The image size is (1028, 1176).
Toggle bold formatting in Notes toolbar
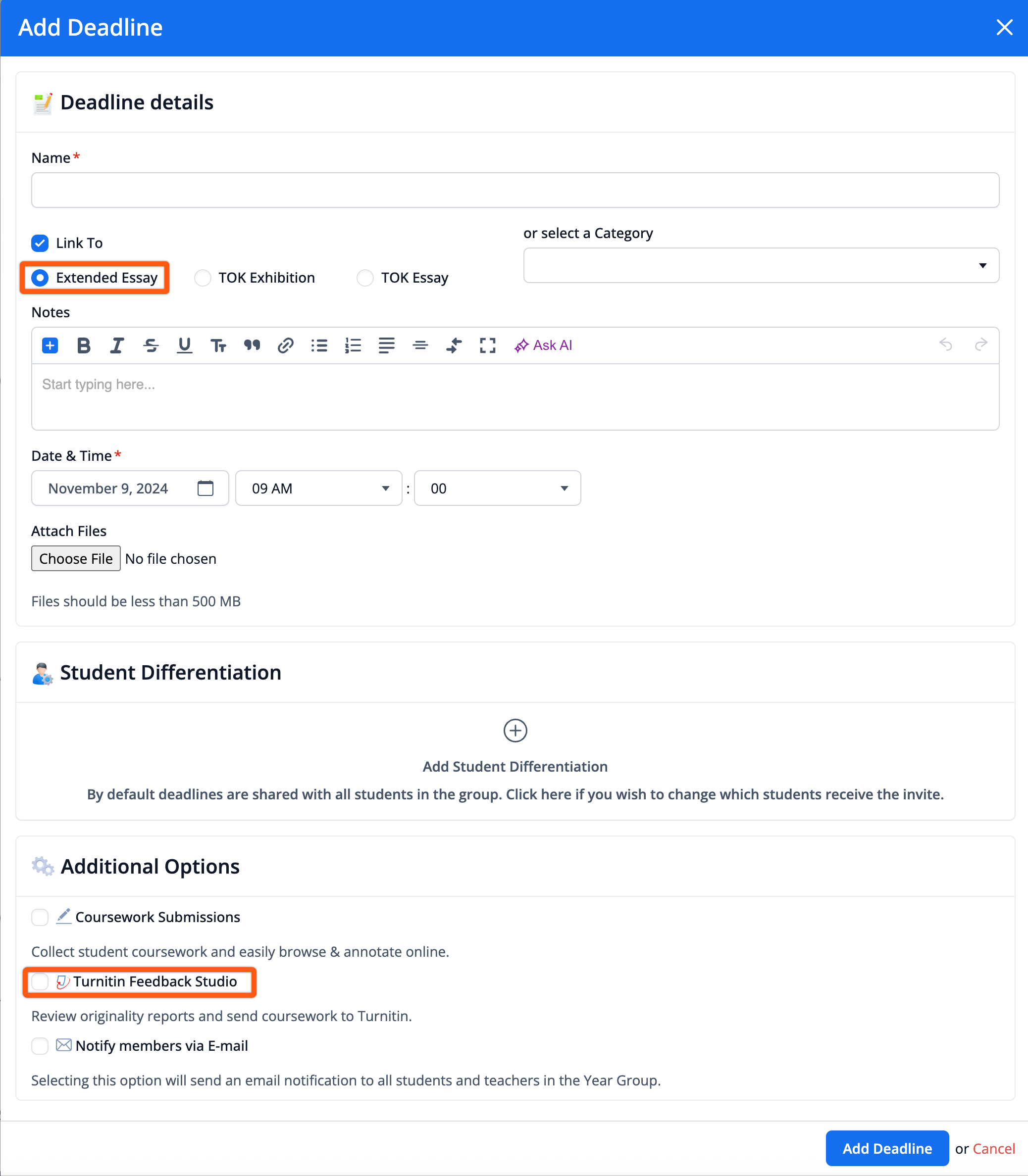(84, 345)
